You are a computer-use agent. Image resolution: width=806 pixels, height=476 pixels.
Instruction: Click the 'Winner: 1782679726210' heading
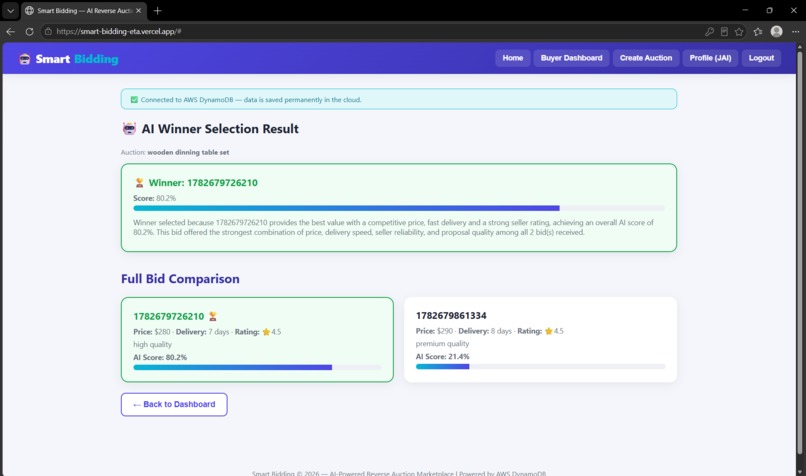203,182
